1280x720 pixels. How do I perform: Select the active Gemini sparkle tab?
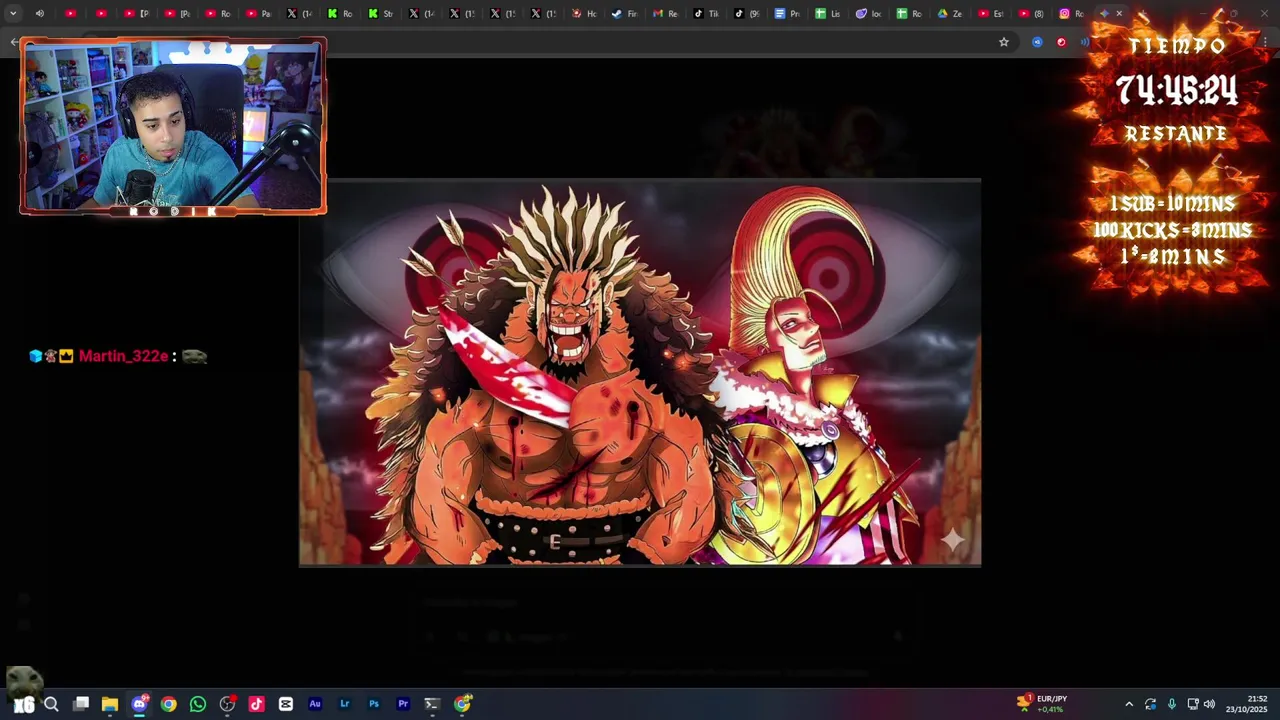coord(1105,14)
